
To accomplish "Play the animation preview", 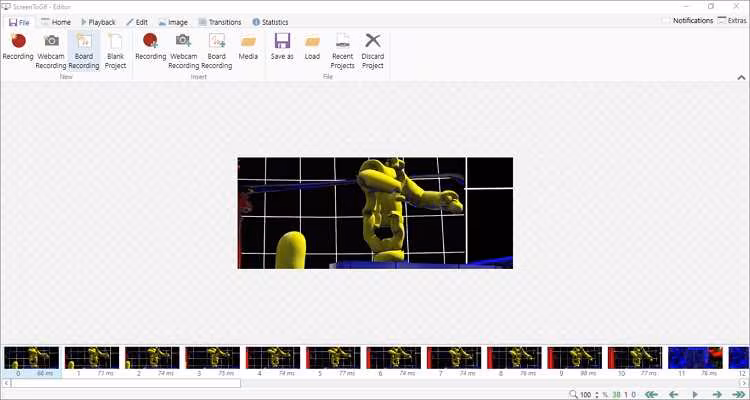I will point(695,395).
